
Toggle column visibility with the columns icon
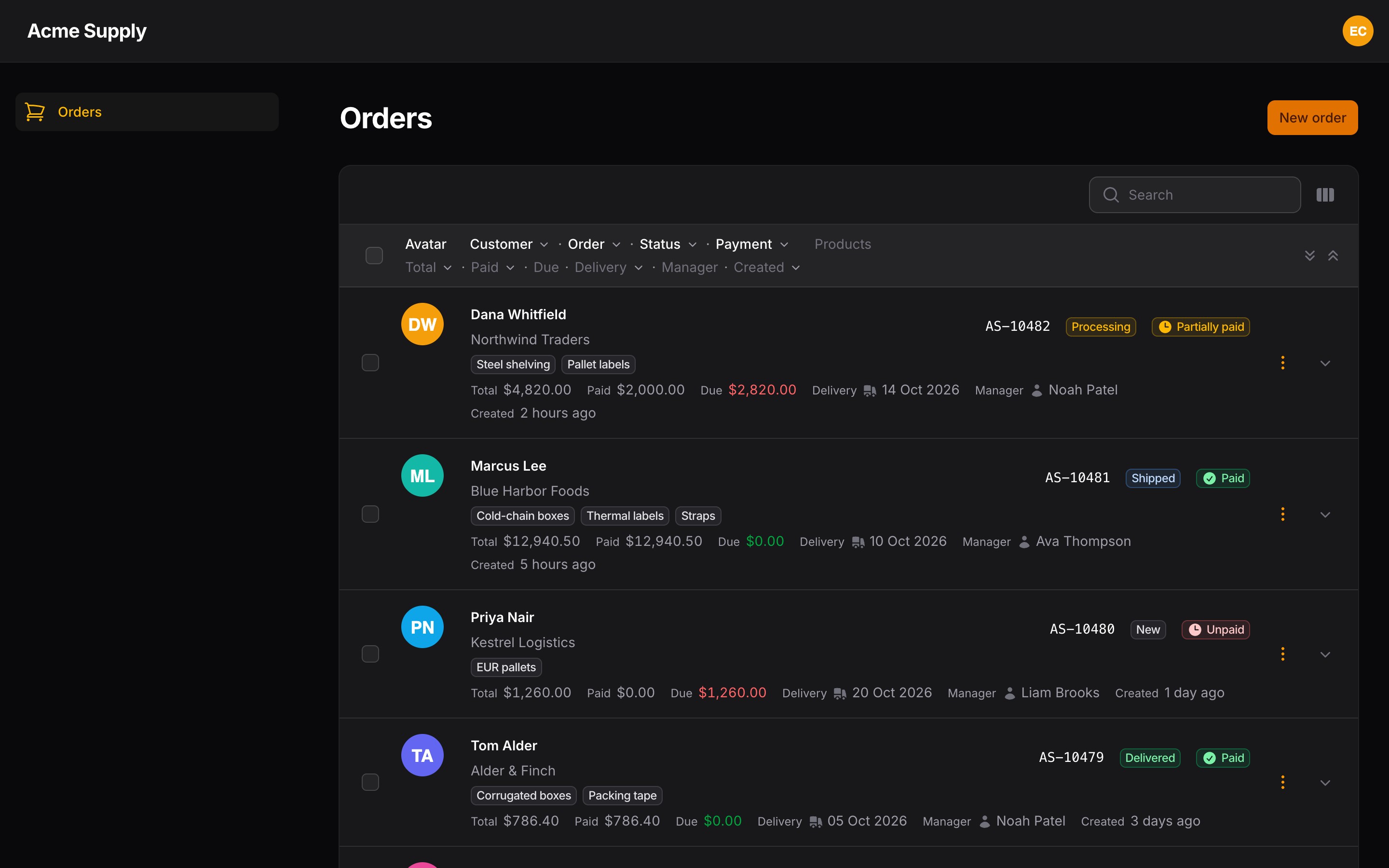click(1325, 195)
